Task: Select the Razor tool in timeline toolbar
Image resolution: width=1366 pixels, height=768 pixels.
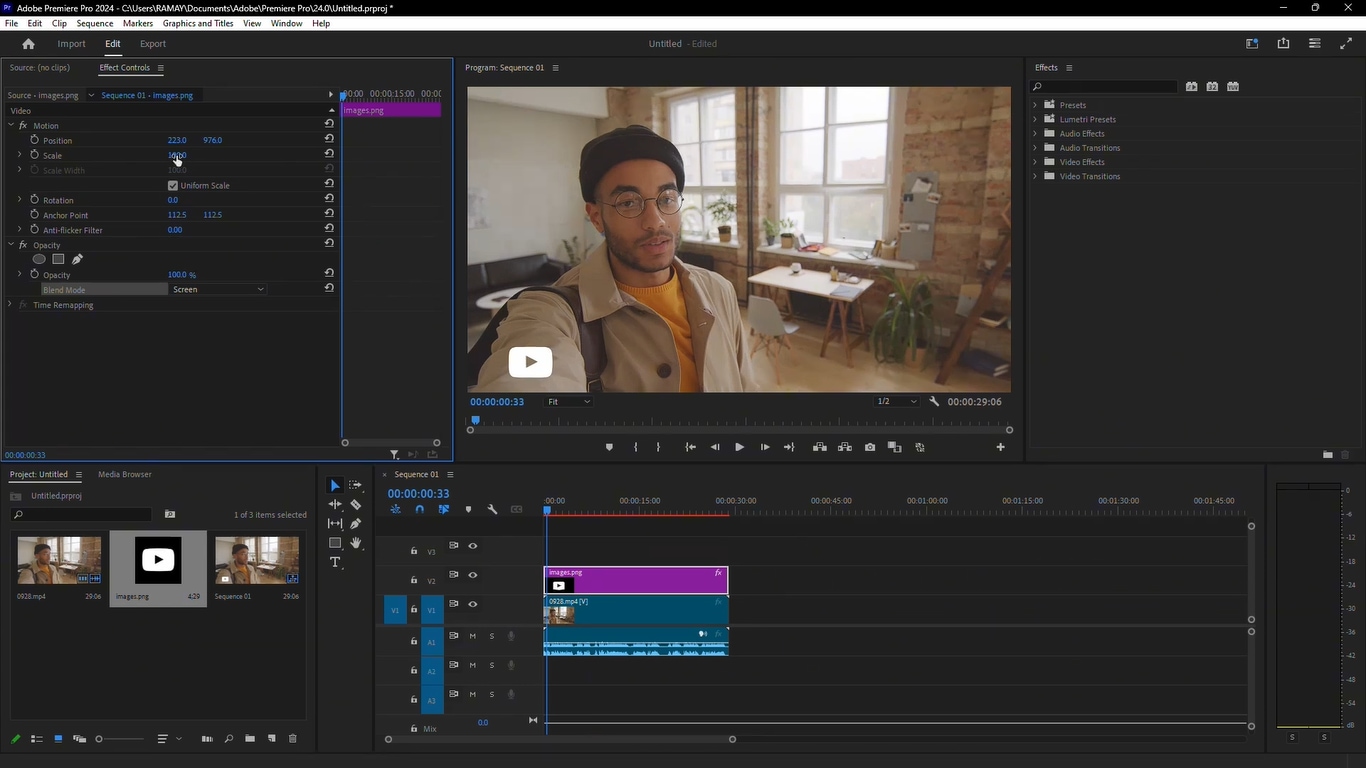Action: click(x=355, y=504)
